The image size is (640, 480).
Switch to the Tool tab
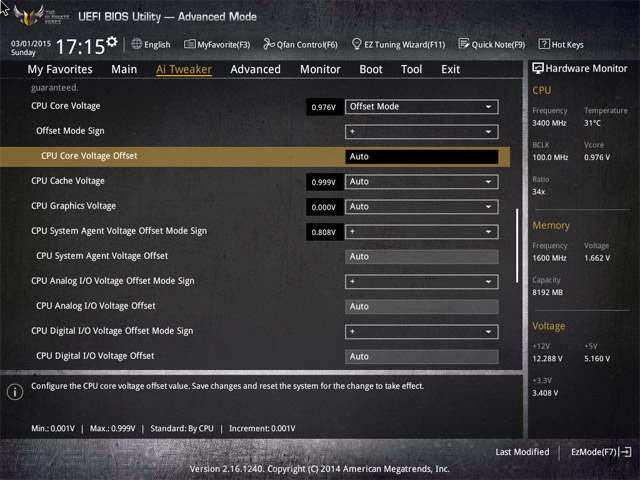point(411,69)
